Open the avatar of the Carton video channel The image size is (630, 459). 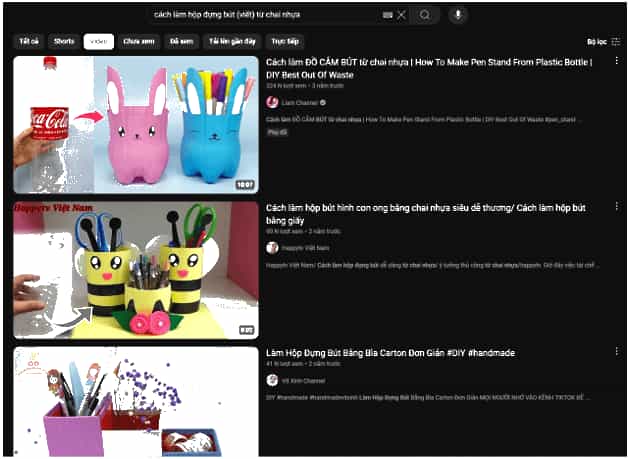tap(272, 380)
